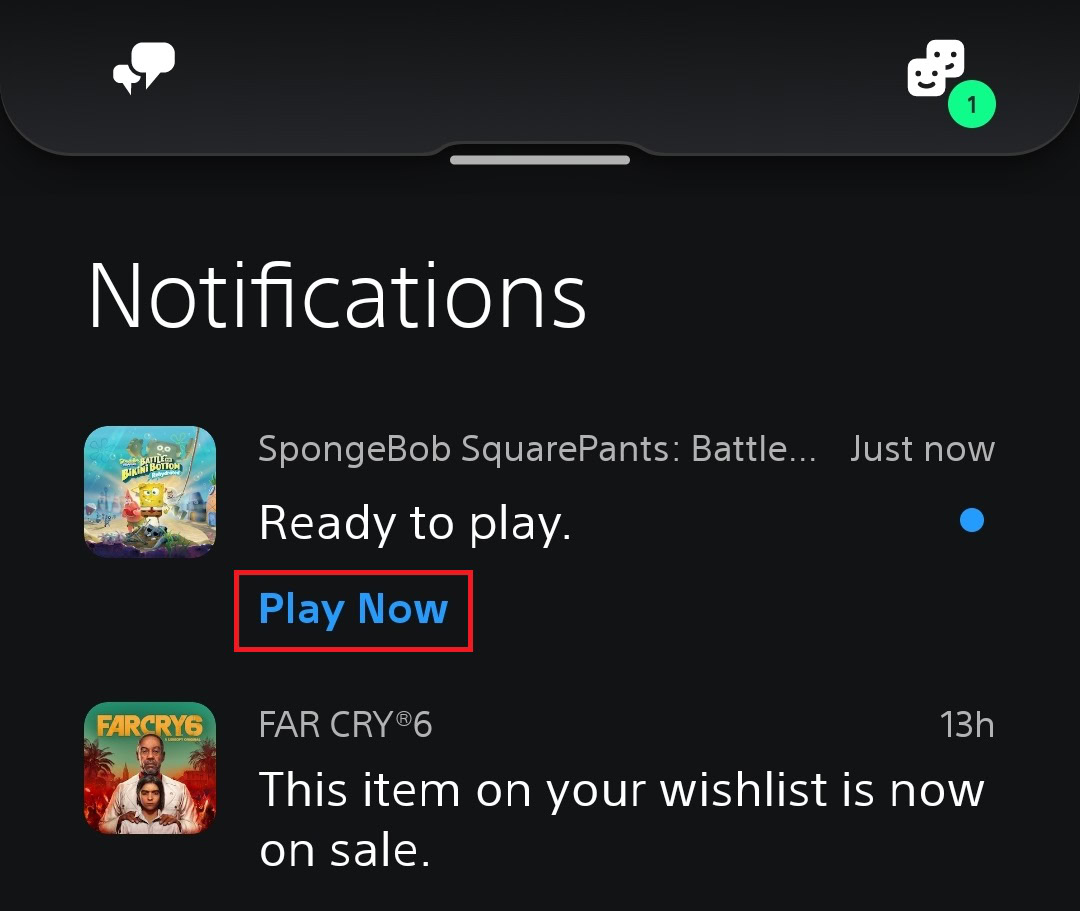
Task: Tap the pull handle bar below header
Action: (540, 160)
